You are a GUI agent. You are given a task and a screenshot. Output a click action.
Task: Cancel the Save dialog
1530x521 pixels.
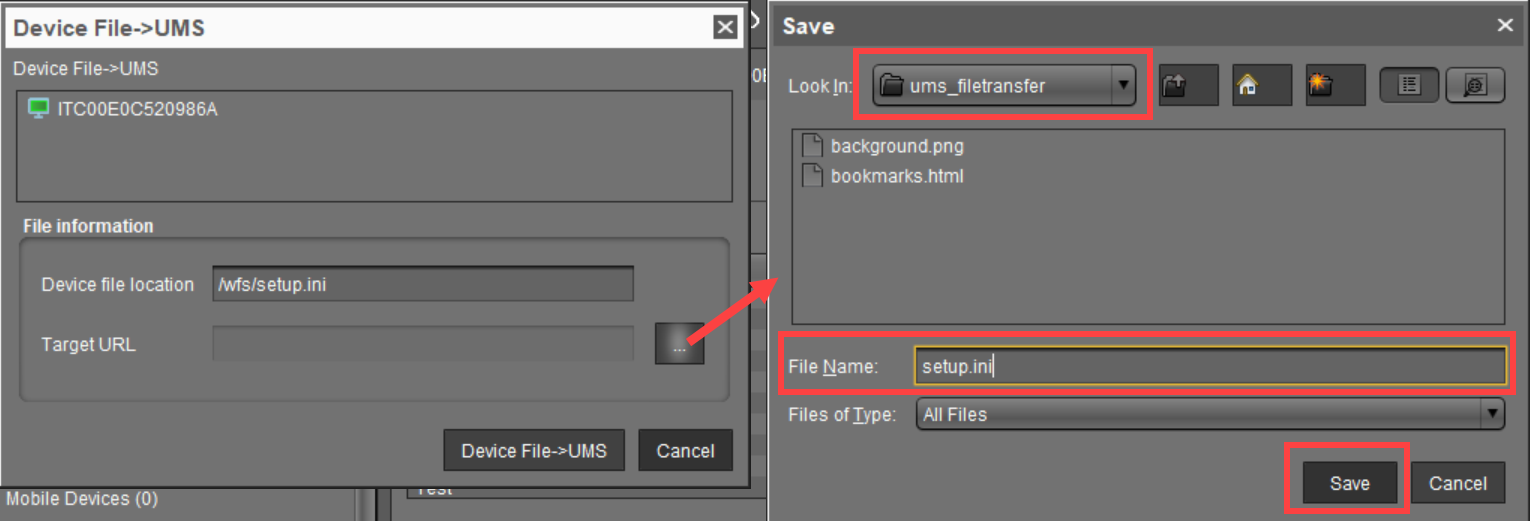click(1457, 483)
